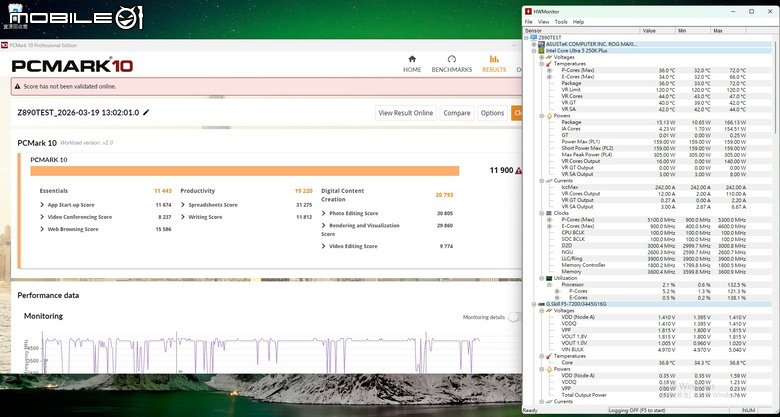This screenshot has width=780, height=417.
Task: Click the warning icon in the validation banner
Action: [x=17, y=87]
